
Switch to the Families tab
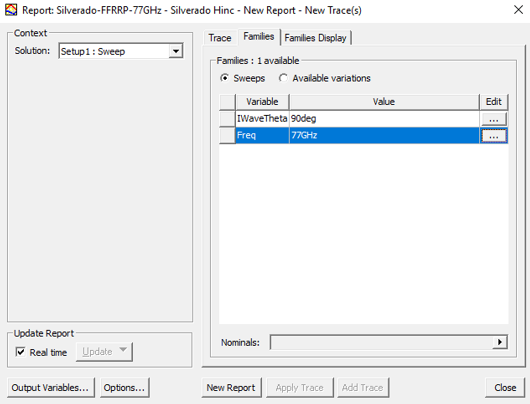[259, 37]
